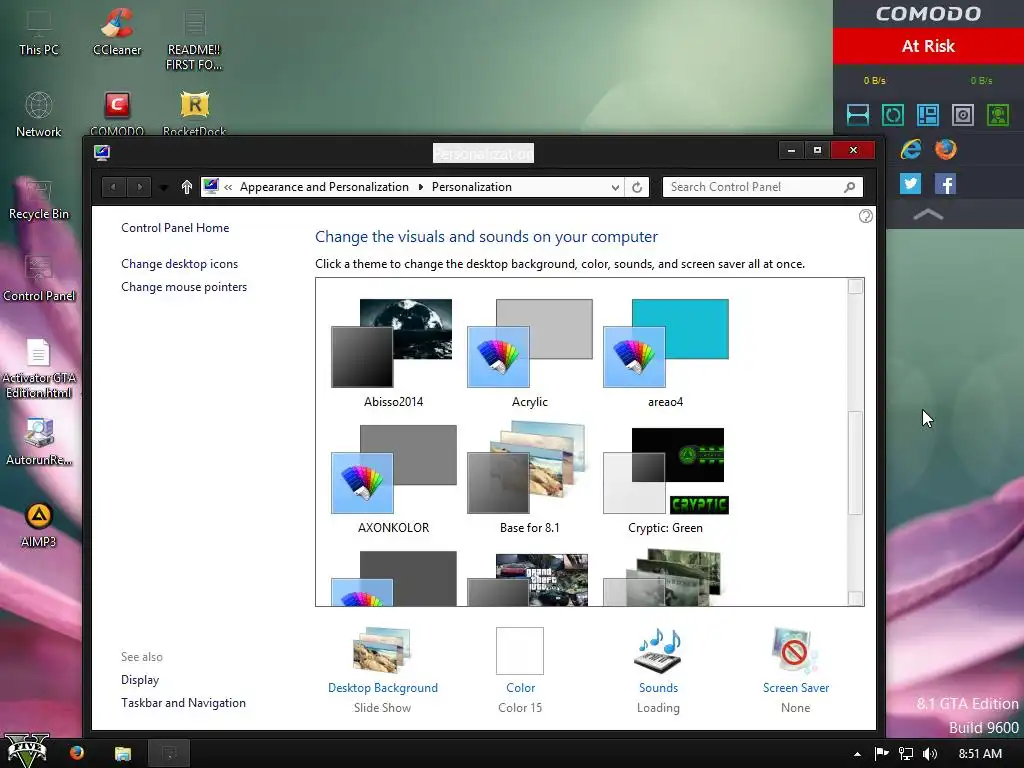
Task: Click Twitter icon in COMODO widget
Action: pos(910,184)
